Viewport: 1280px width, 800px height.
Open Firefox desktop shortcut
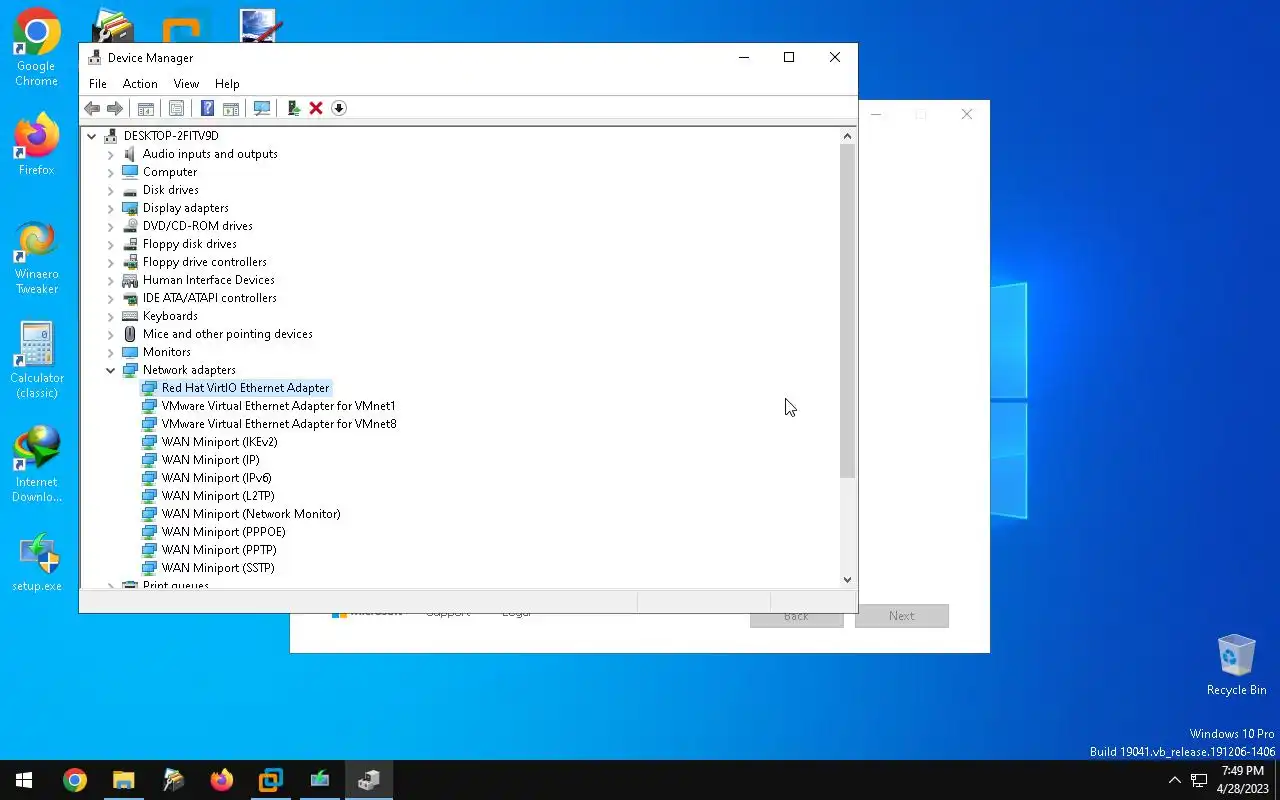(36, 145)
